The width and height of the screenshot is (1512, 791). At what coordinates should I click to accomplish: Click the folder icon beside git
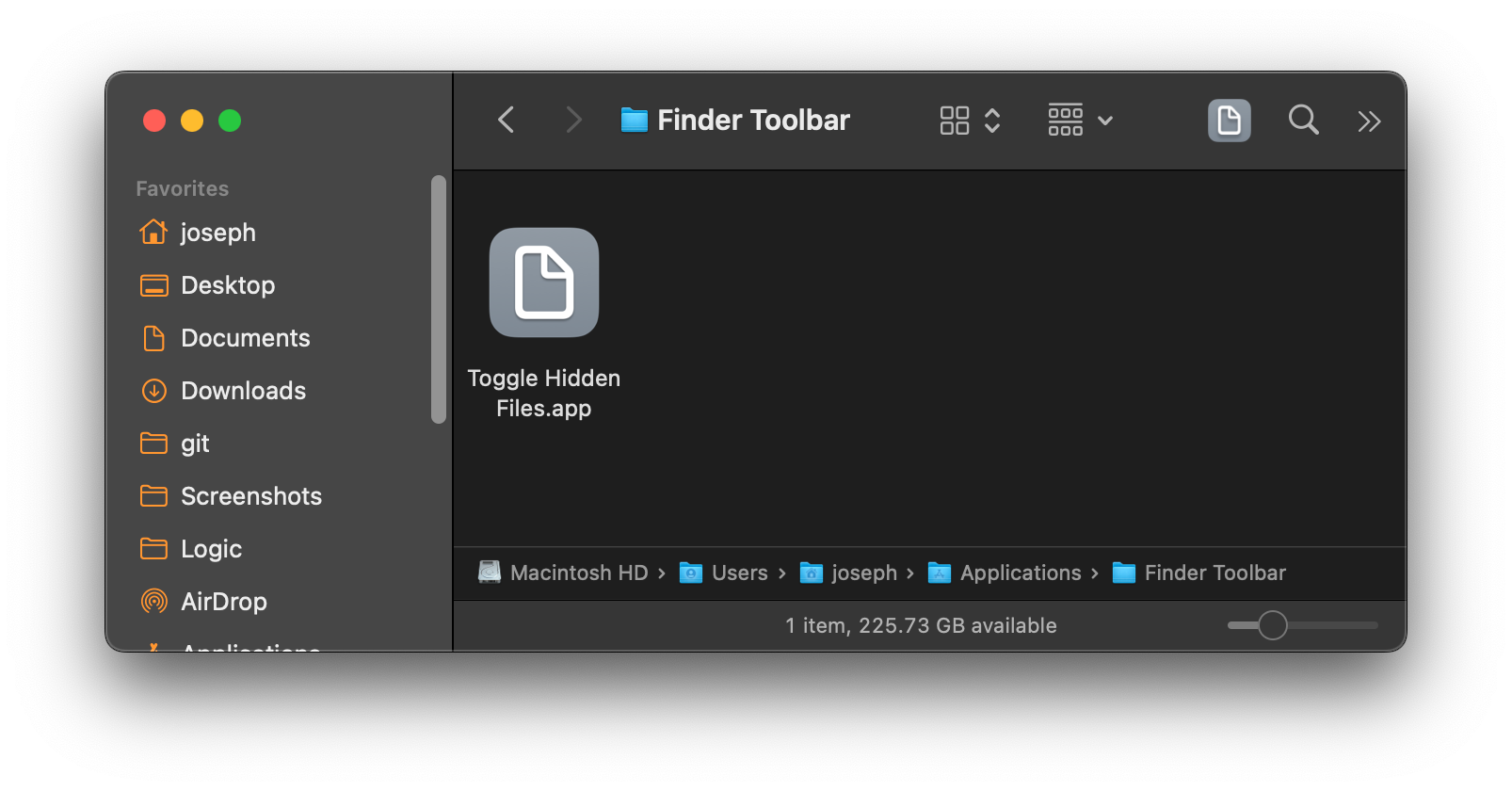[154, 443]
